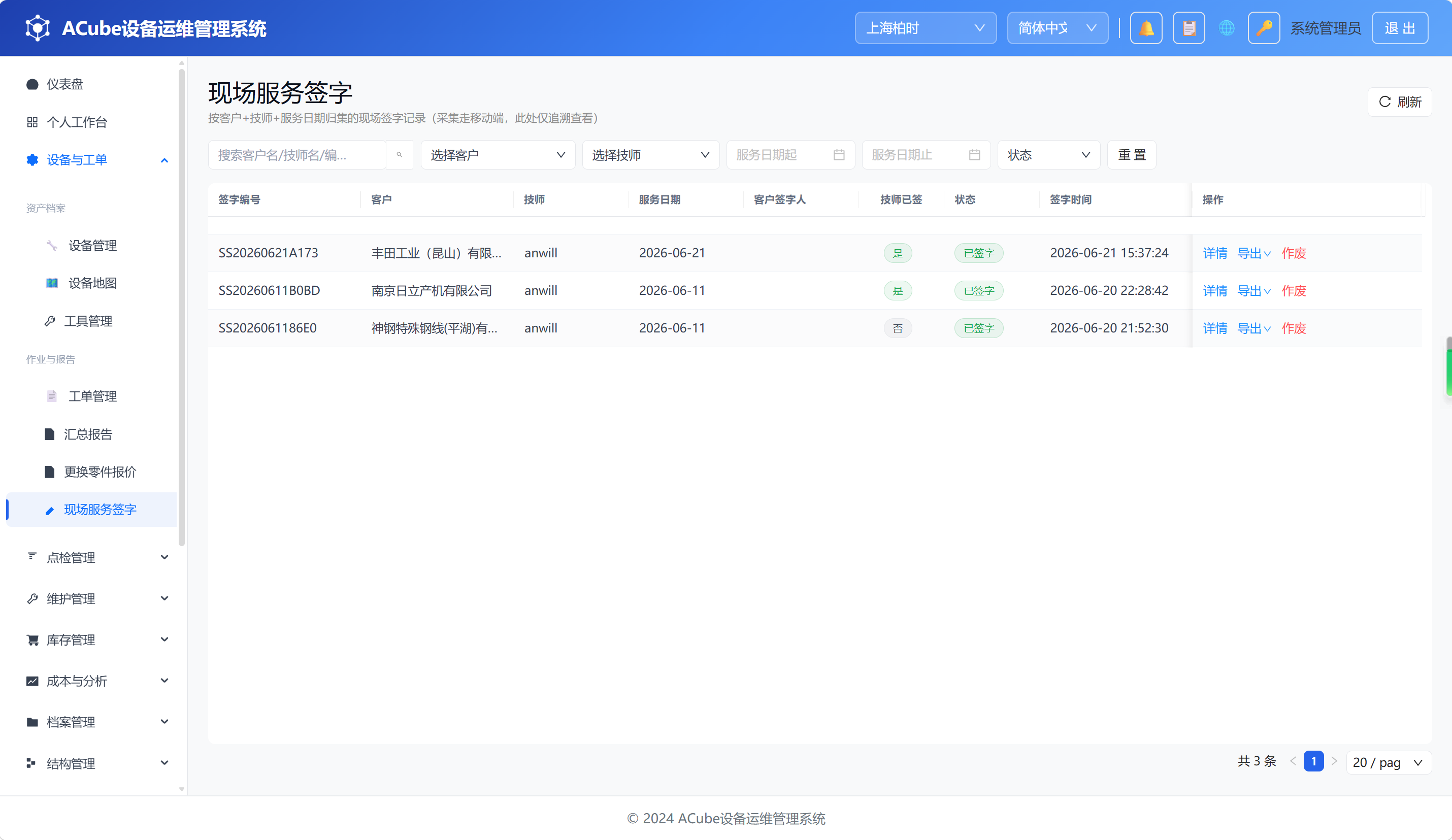The height and width of the screenshot is (840, 1452).
Task: Open the 简体中文 language dropdown
Action: (x=1058, y=27)
